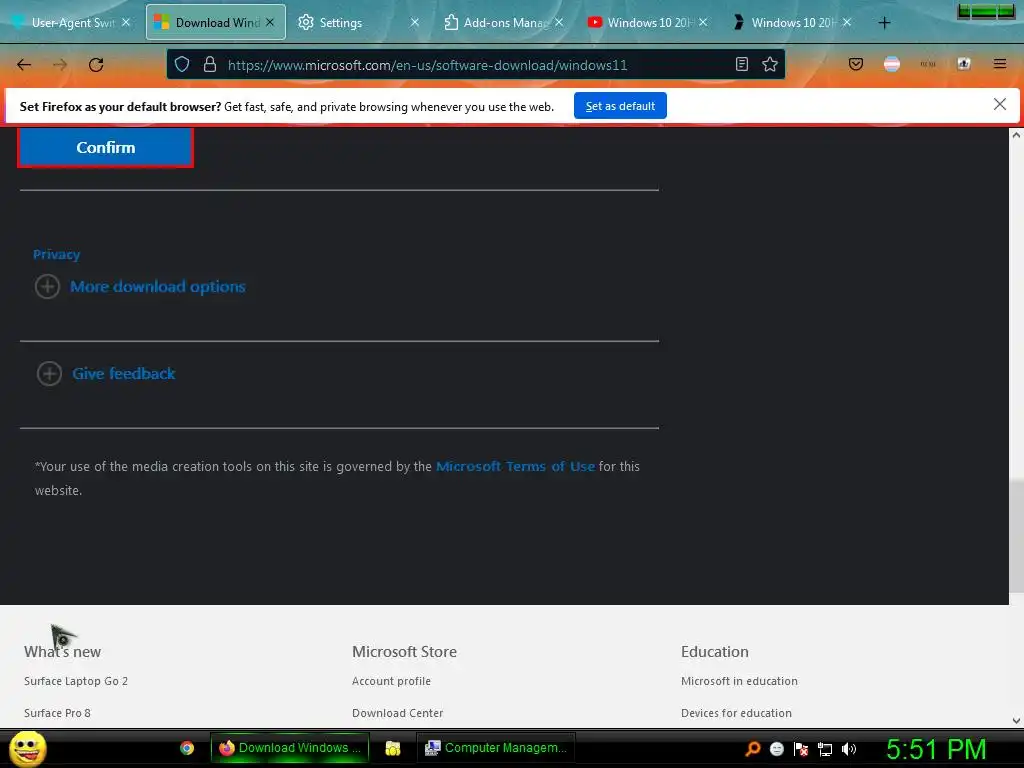1024x768 pixels.
Task: Click the blue Confirm button
Action: coord(105,148)
